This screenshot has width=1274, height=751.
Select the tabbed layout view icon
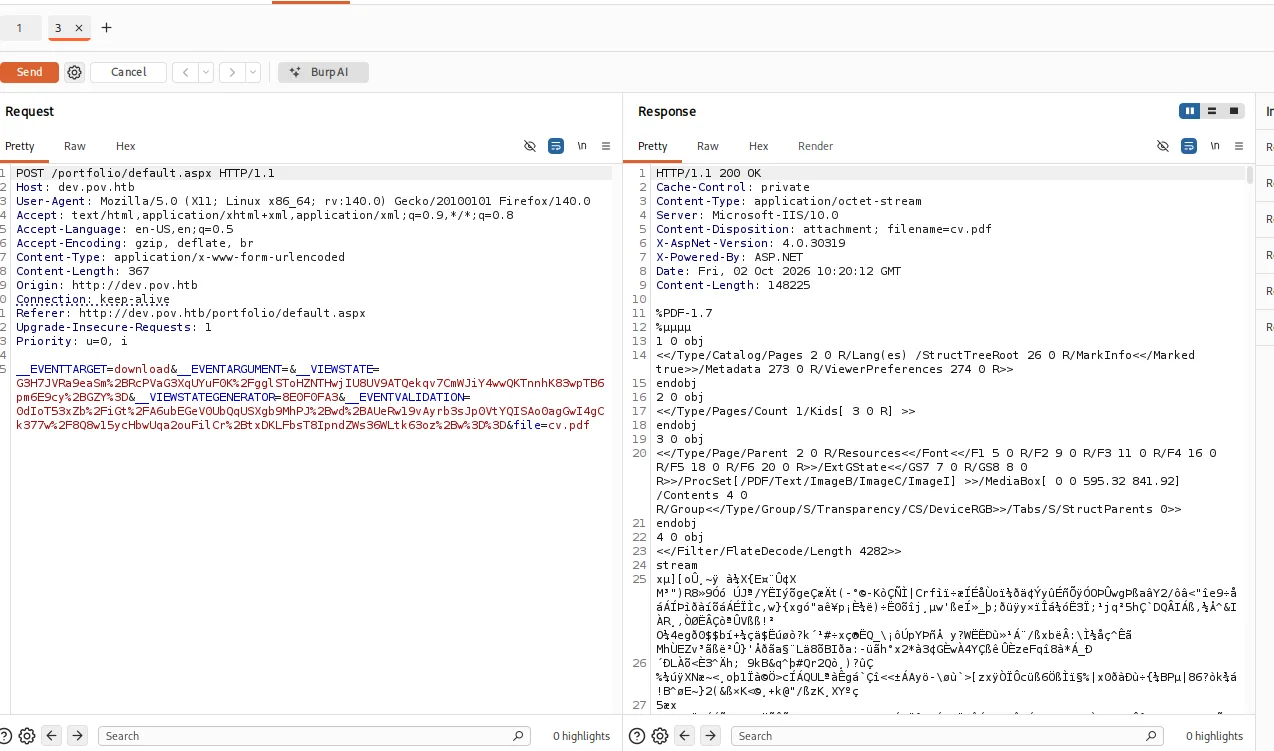[x=1234, y=111]
